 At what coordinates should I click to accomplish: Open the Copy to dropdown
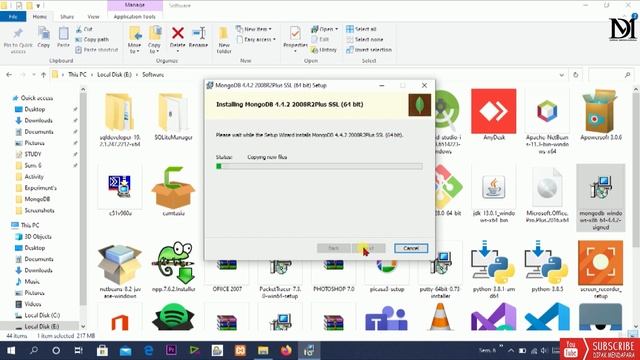tap(154, 40)
